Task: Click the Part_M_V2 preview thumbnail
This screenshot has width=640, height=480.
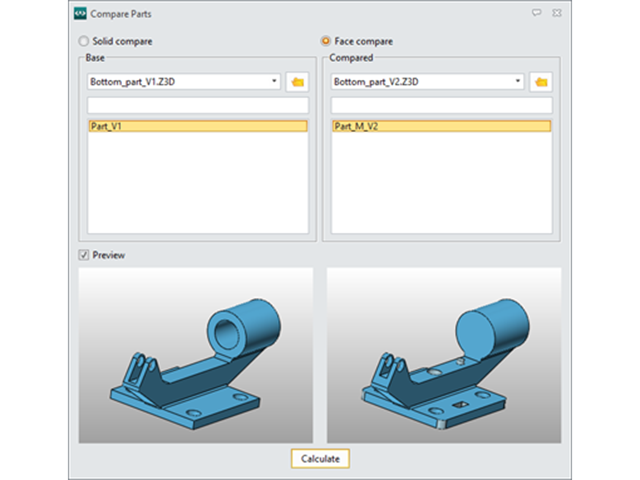Action: [444, 355]
